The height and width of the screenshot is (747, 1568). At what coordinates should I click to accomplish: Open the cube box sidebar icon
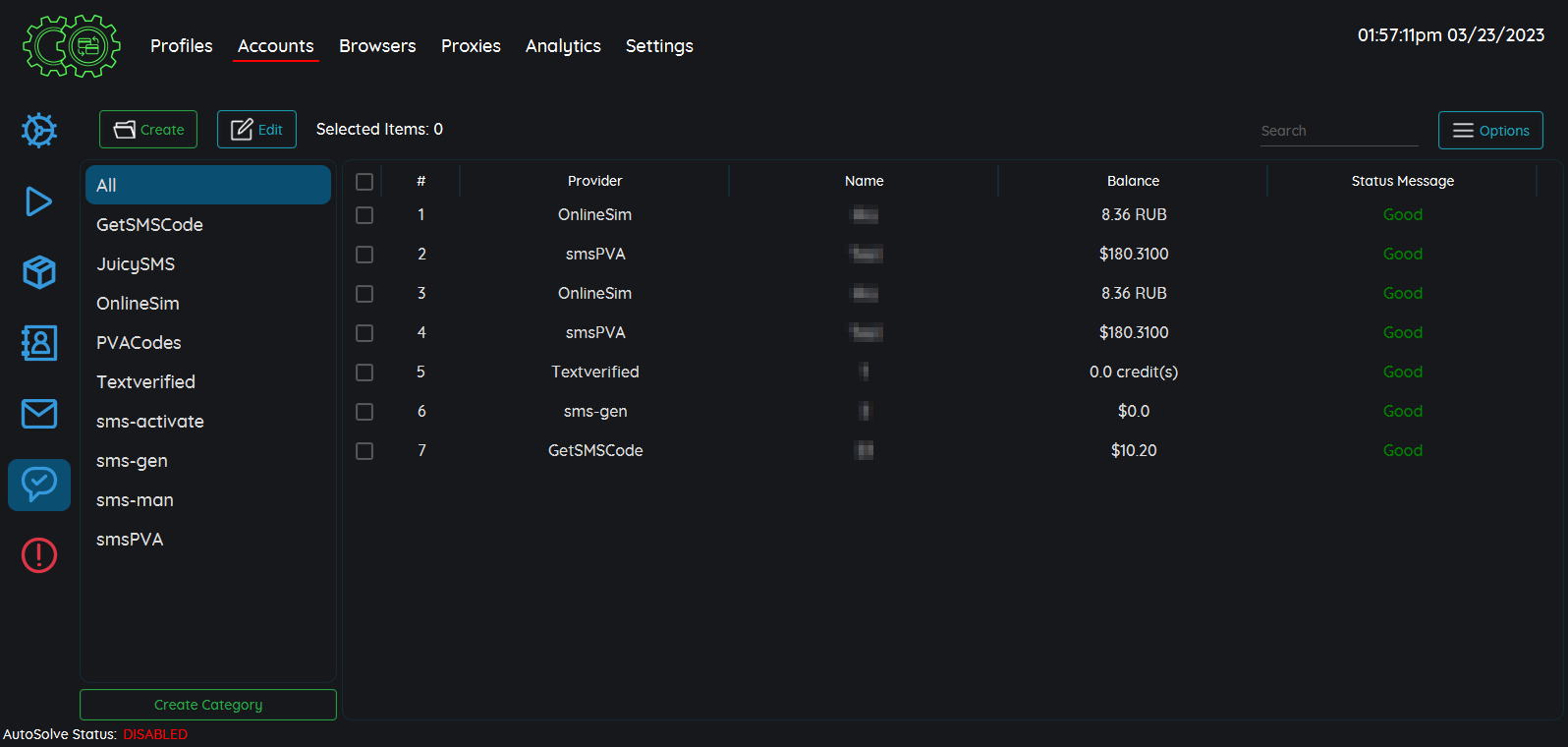point(39,272)
